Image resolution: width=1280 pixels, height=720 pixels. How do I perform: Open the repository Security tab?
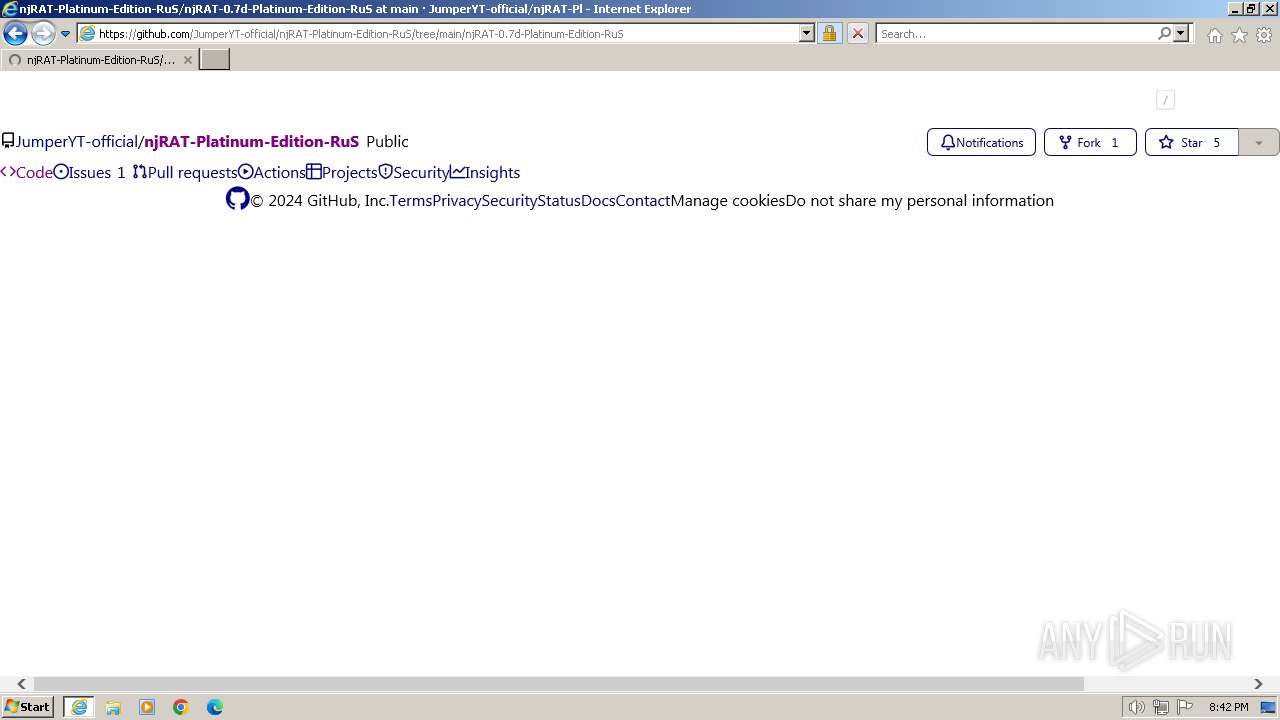point(414,172)
